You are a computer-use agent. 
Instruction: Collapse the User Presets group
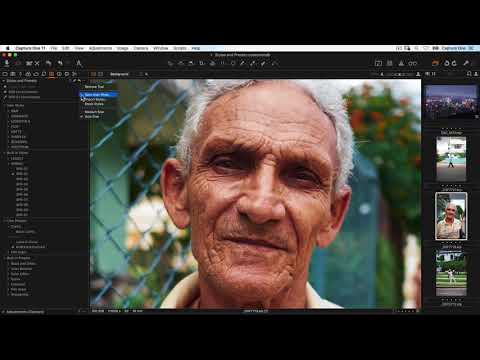tap(4, 221)
